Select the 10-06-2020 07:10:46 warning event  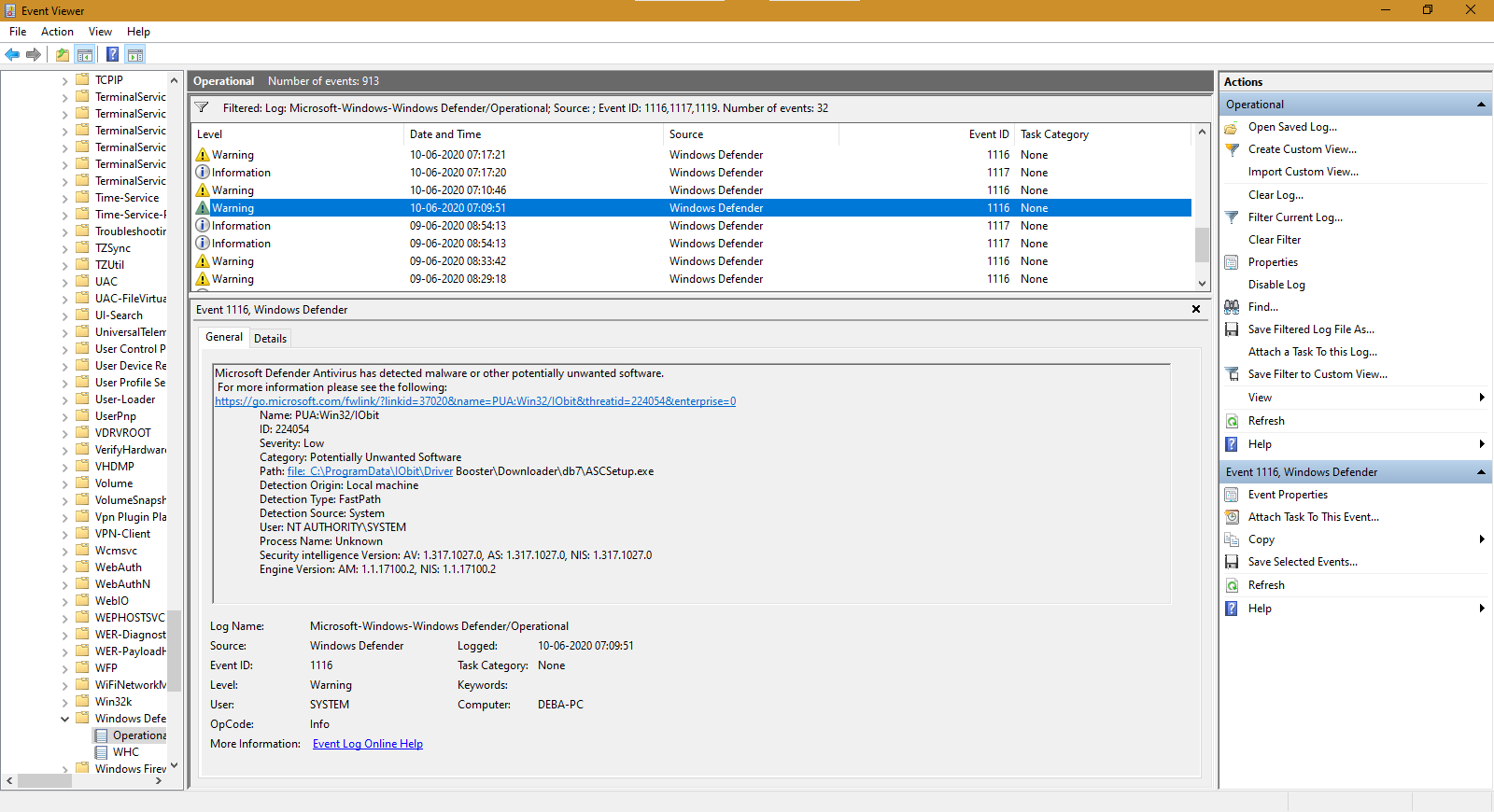[x=691, y=190]
